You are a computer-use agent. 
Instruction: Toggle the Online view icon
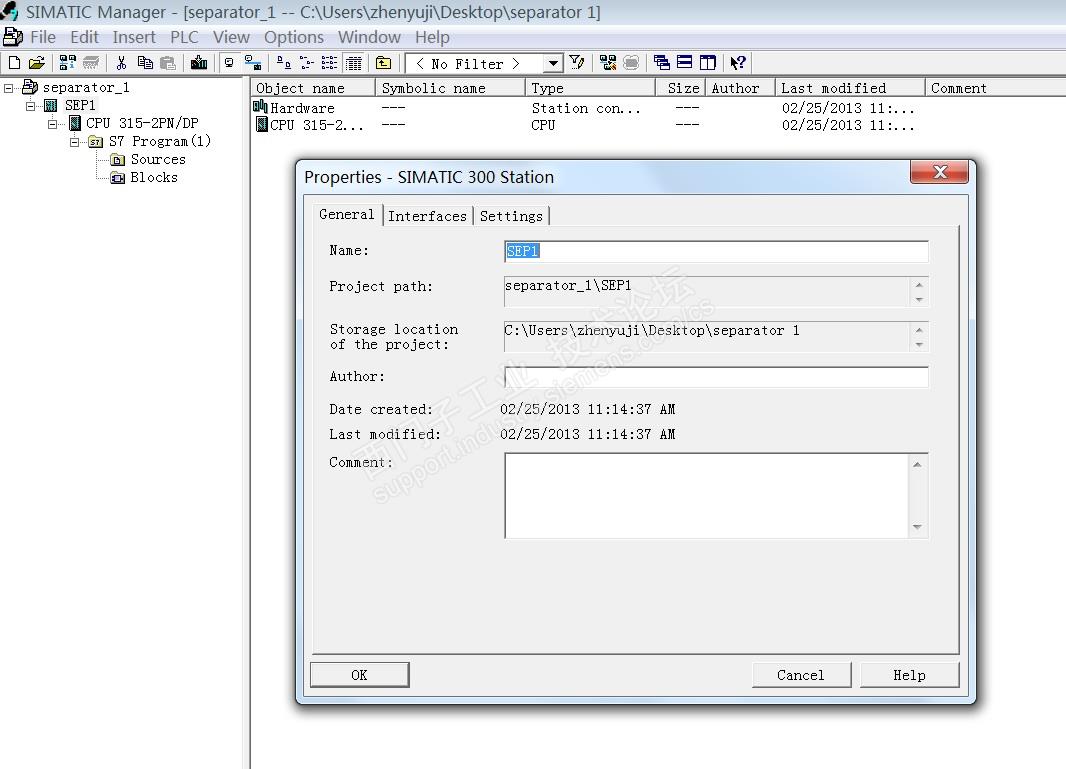(229, 63)
